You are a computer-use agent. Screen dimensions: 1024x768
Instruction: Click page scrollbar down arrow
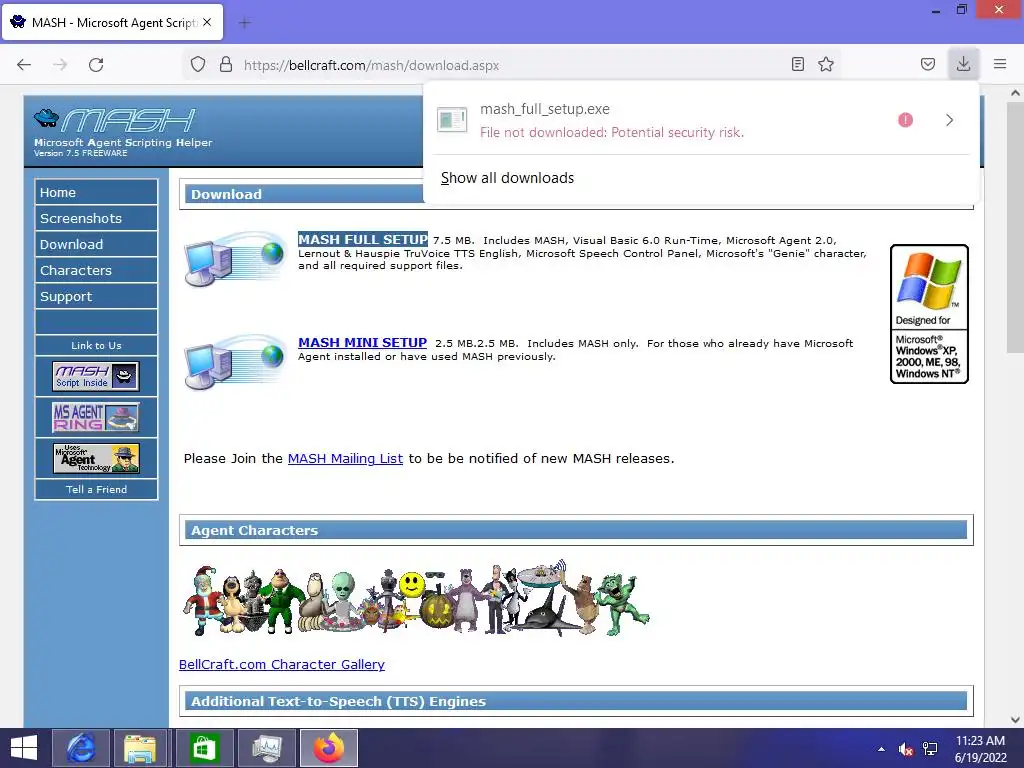pyautogui.click(x=1015, y=720)
